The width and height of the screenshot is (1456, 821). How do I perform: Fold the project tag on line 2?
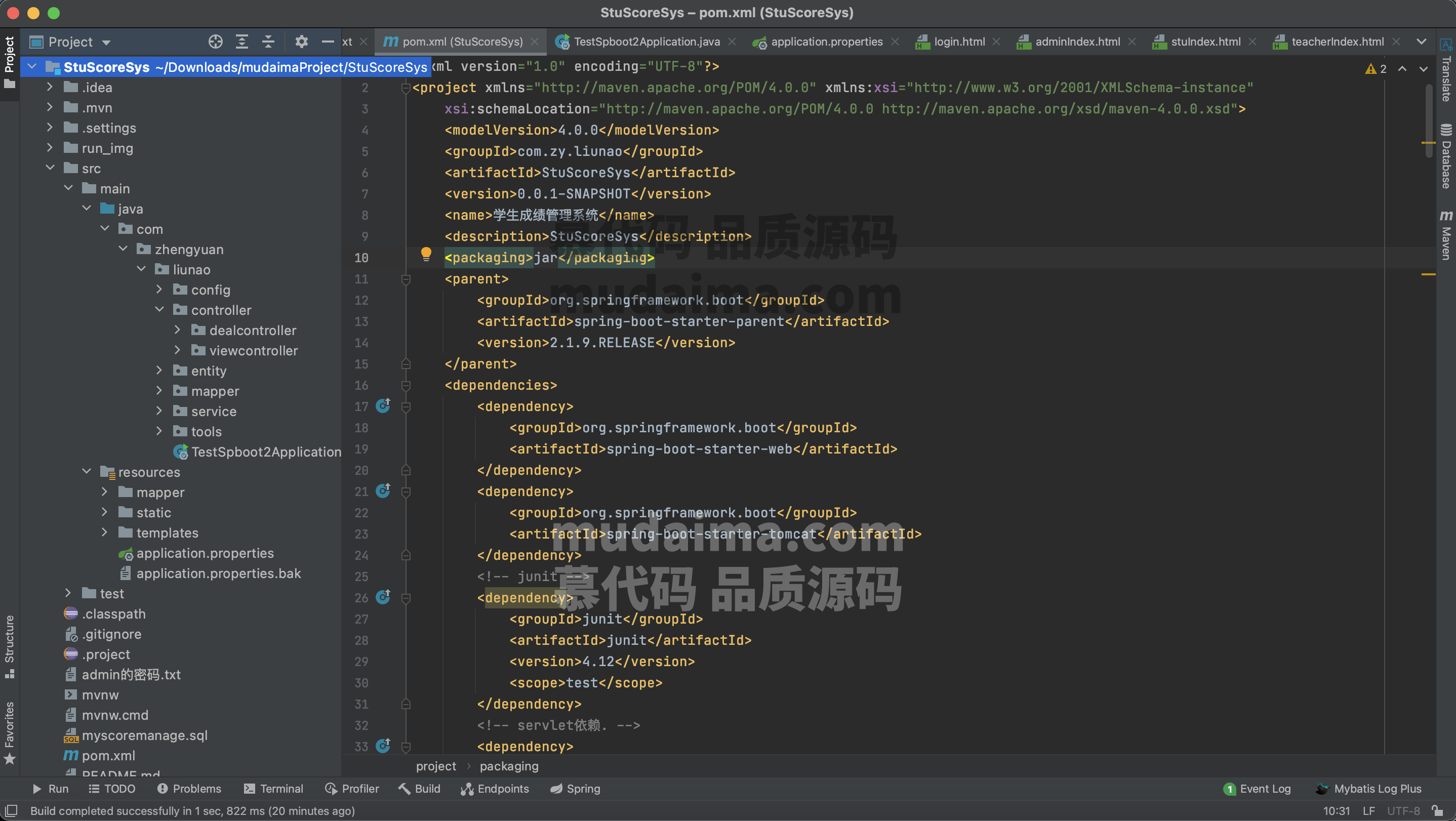[x=406, y=88]
